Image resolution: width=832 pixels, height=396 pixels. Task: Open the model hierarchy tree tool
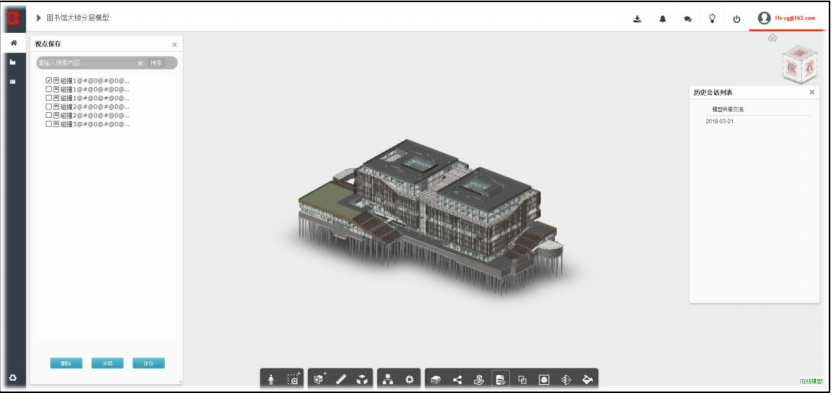click(x=388, y=380)
